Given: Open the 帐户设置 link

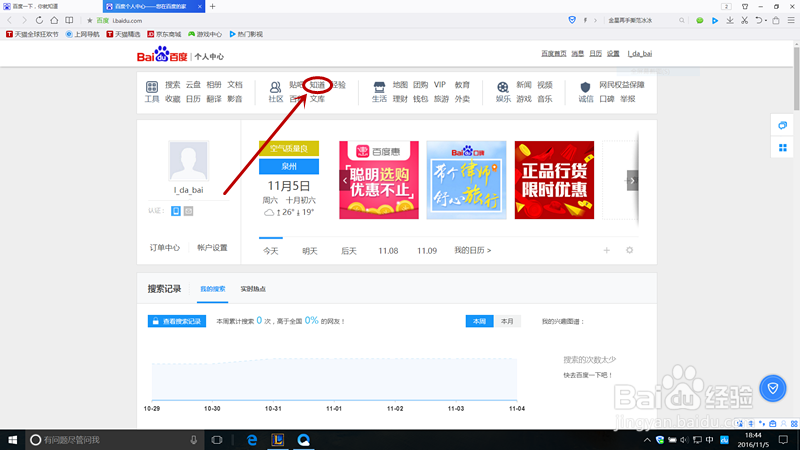Looking at the screenshot, I should (x=212, y=247).
